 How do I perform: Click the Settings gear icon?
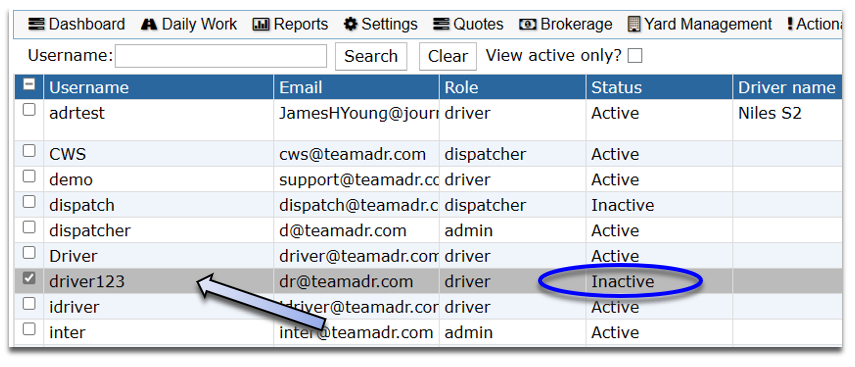point(351,25)
